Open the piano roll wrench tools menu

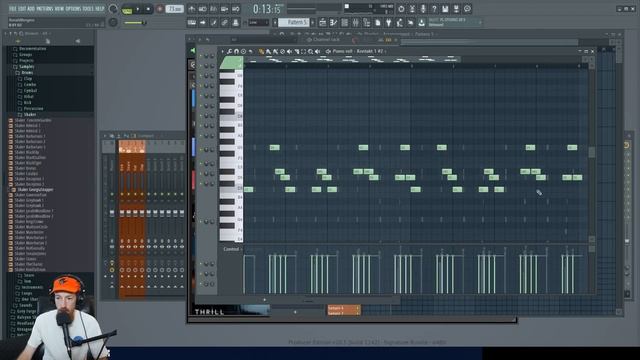tap(229, 51)
